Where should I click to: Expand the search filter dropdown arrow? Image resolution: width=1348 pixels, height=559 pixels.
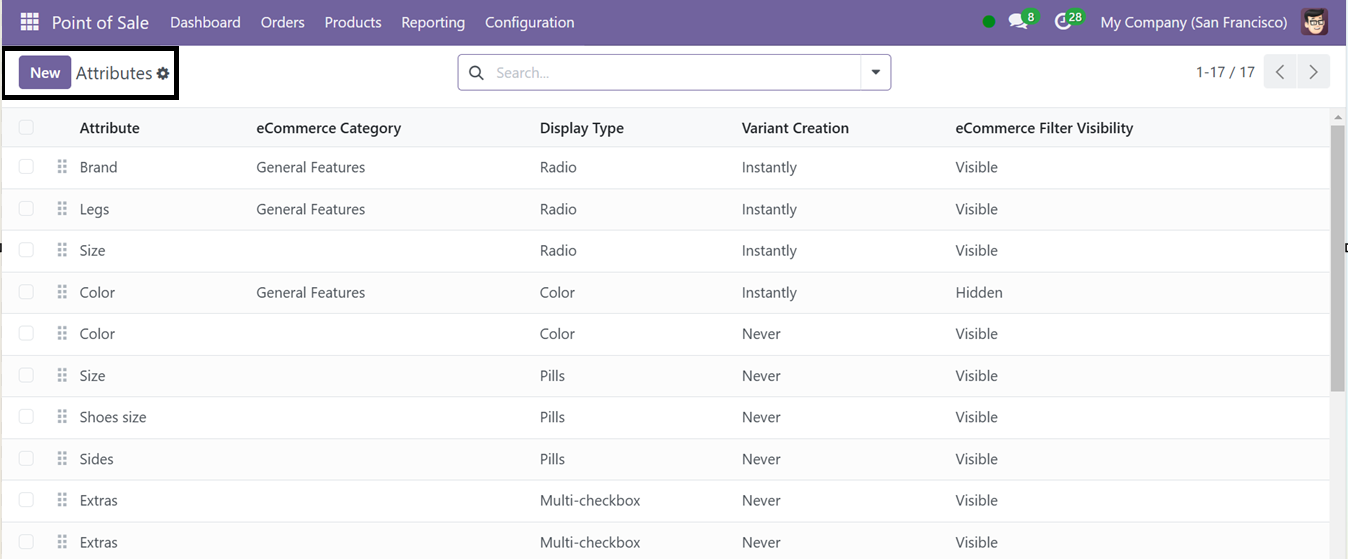pos(876,72)
